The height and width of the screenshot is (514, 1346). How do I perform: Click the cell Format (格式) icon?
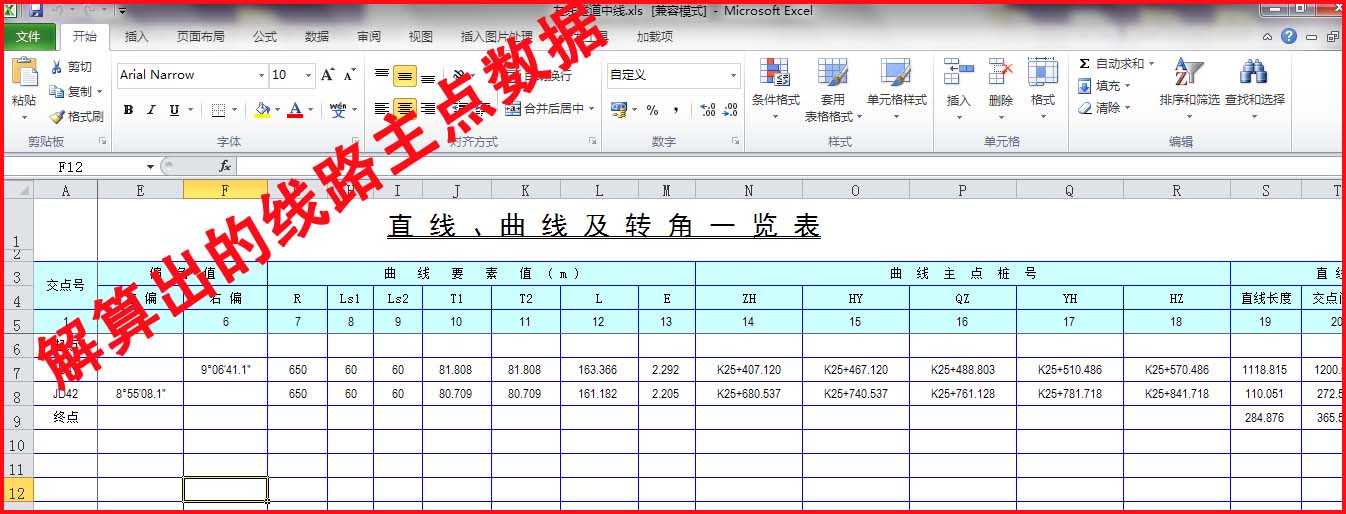pos(1043,73)
